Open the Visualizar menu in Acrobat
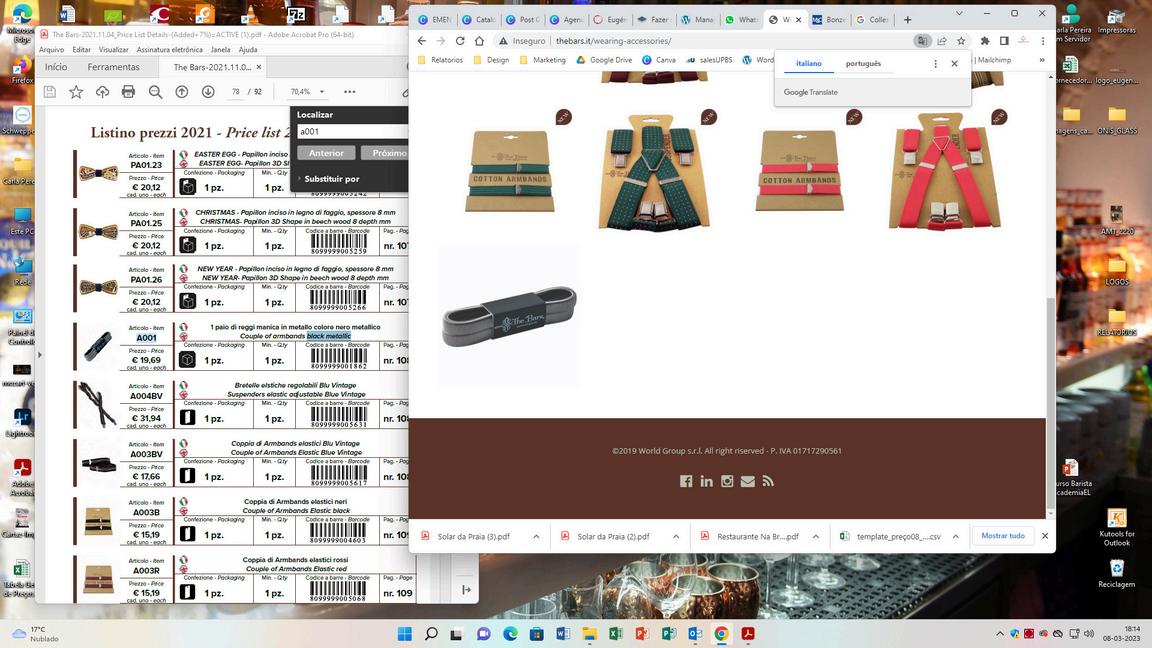 click(114, 50)
